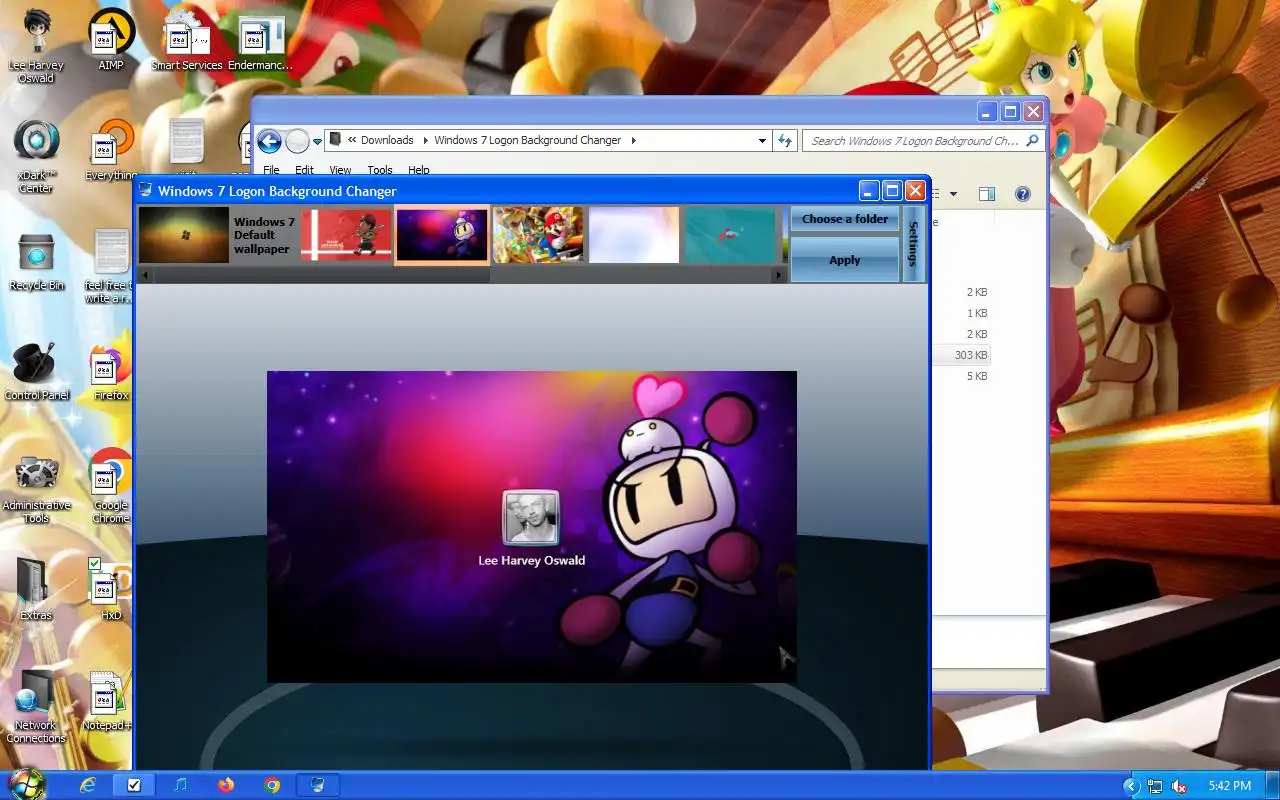The image size is (1280, 800).
Task: Open the network tray icon
Action: point(1155,786)
